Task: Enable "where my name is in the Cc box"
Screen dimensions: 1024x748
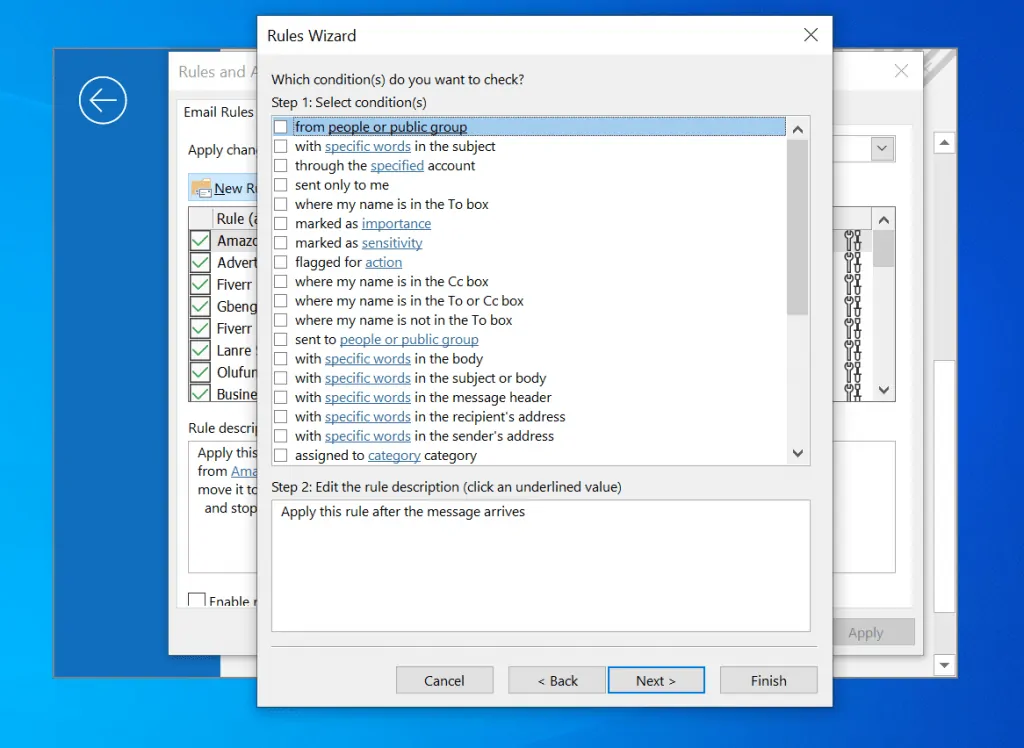Action: click(x=281, y=281)
